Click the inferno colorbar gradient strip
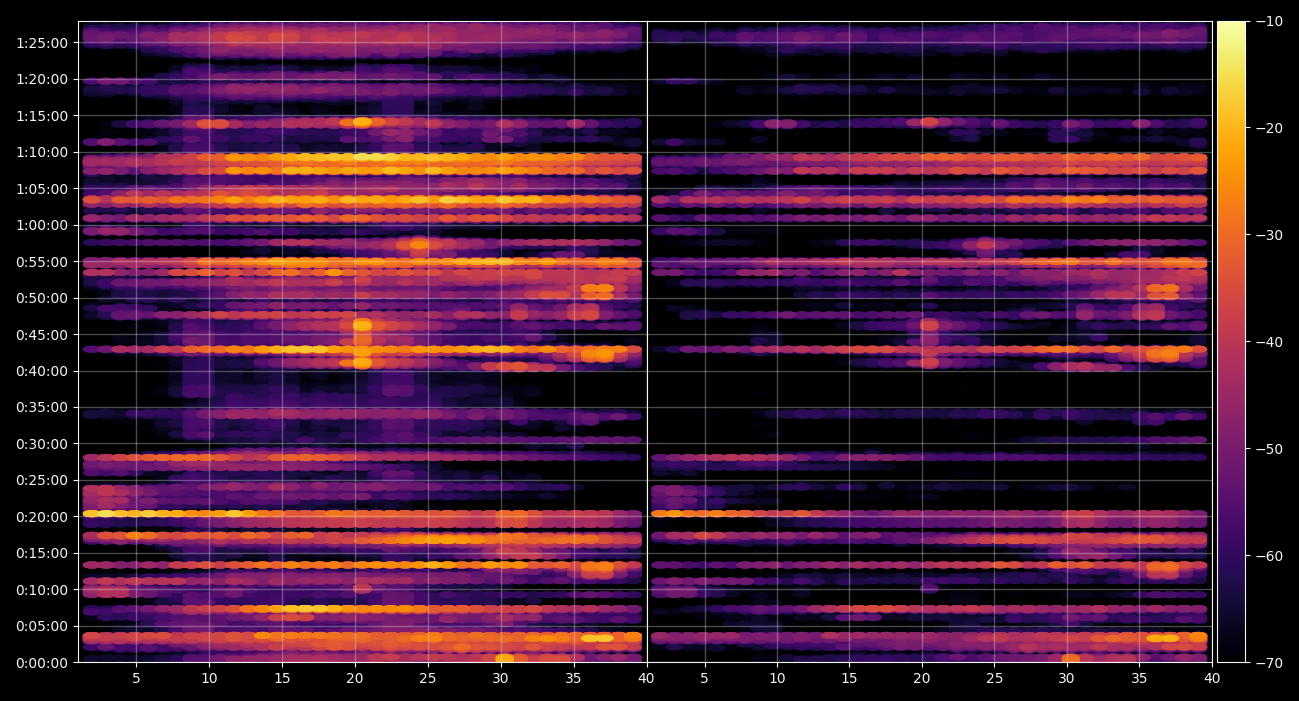Screen dimensions: 1299x701 [1232, 342]
